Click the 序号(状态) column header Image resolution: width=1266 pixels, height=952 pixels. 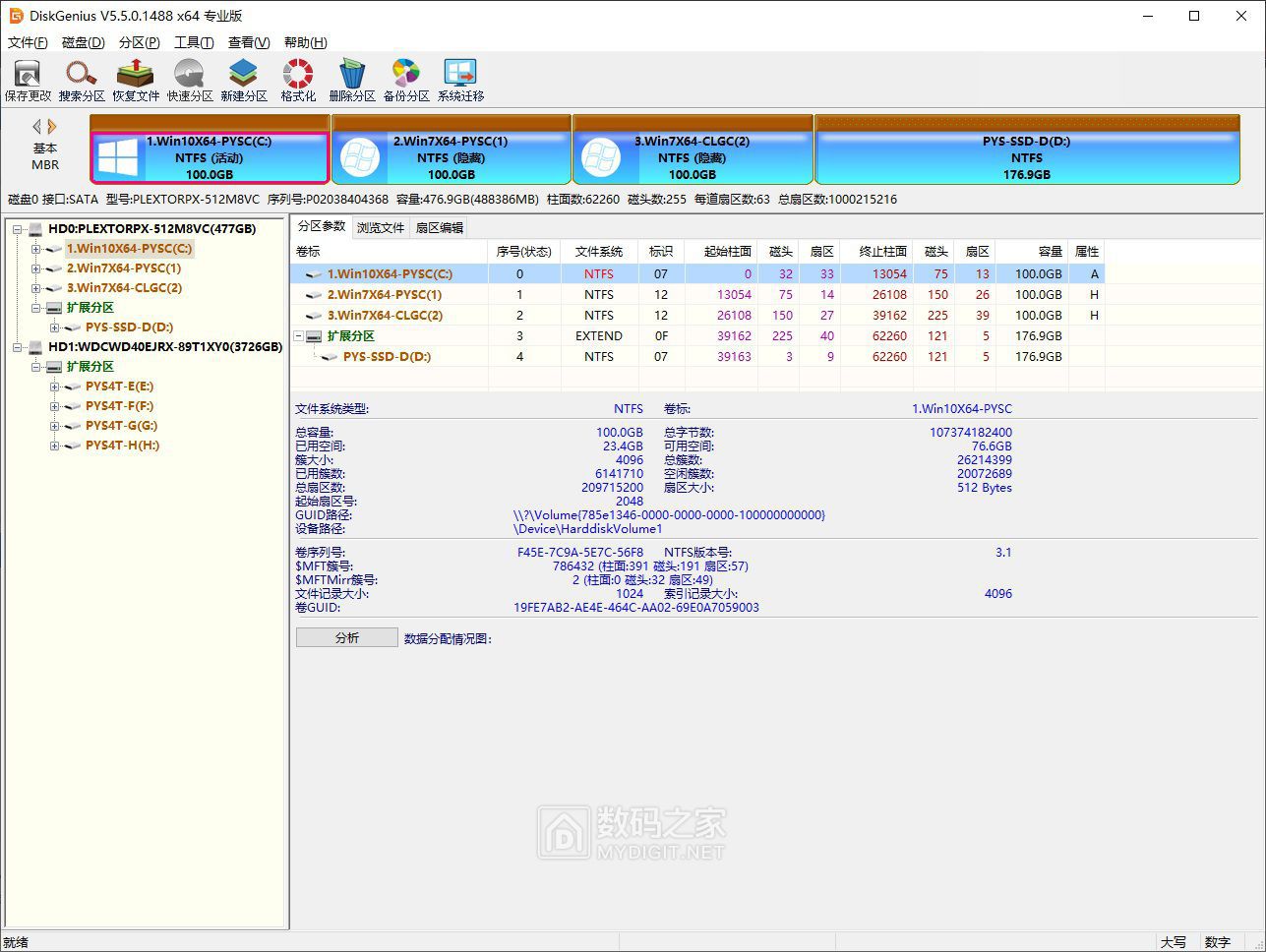(524, 252)
